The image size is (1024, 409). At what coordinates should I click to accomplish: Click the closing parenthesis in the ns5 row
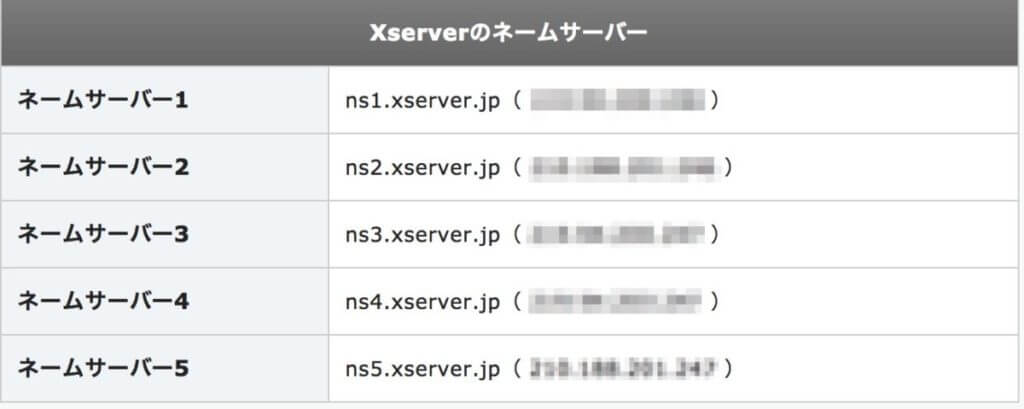729,370
